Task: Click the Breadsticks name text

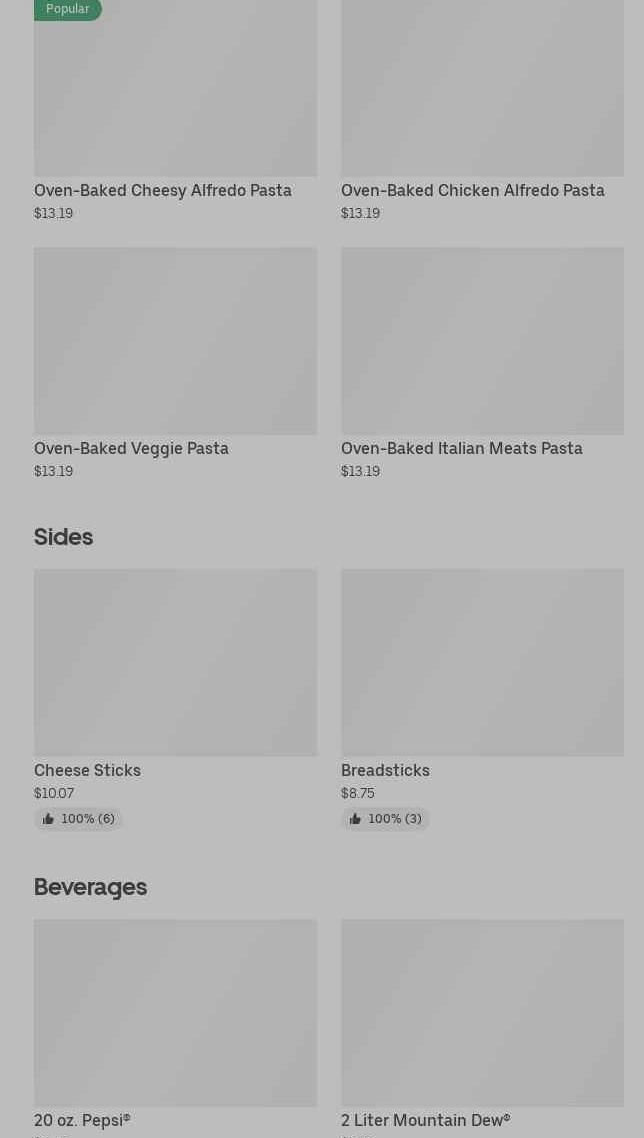Action: (385, 770)
